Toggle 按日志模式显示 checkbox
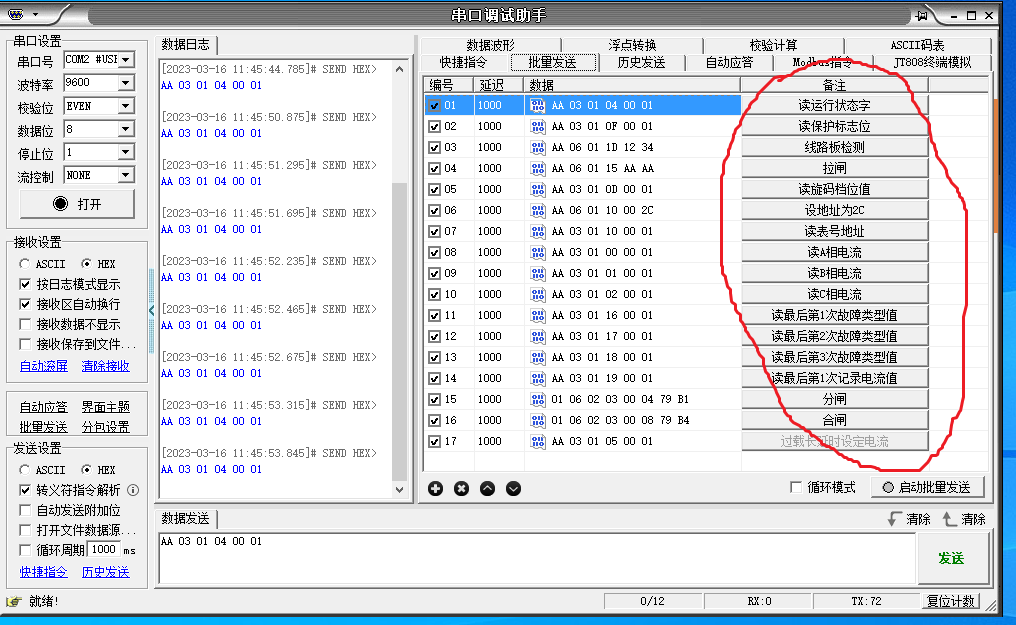Viewport: 1016px width, 625px height. point(25,284)
